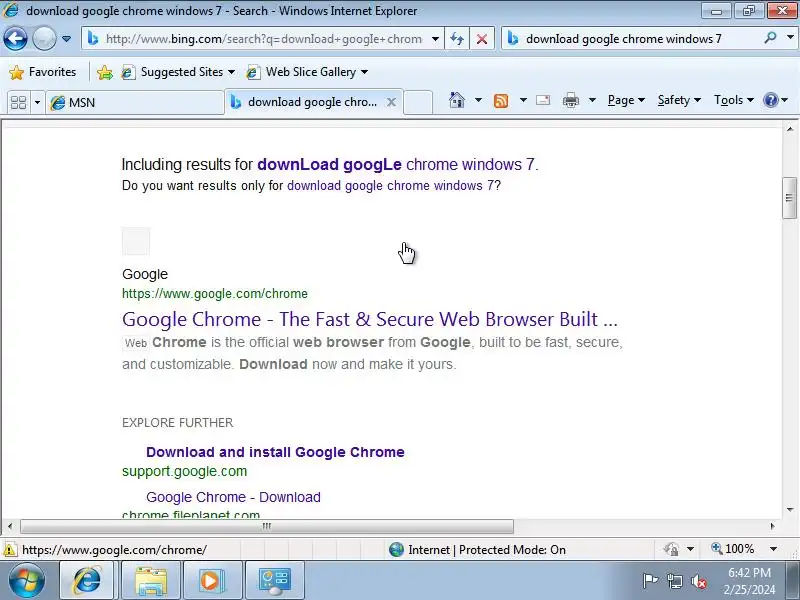The height and width of the screenshot is (600, 800).
Task: Expand the address bar autocomplete dropdown
Action: pos(435,39)
